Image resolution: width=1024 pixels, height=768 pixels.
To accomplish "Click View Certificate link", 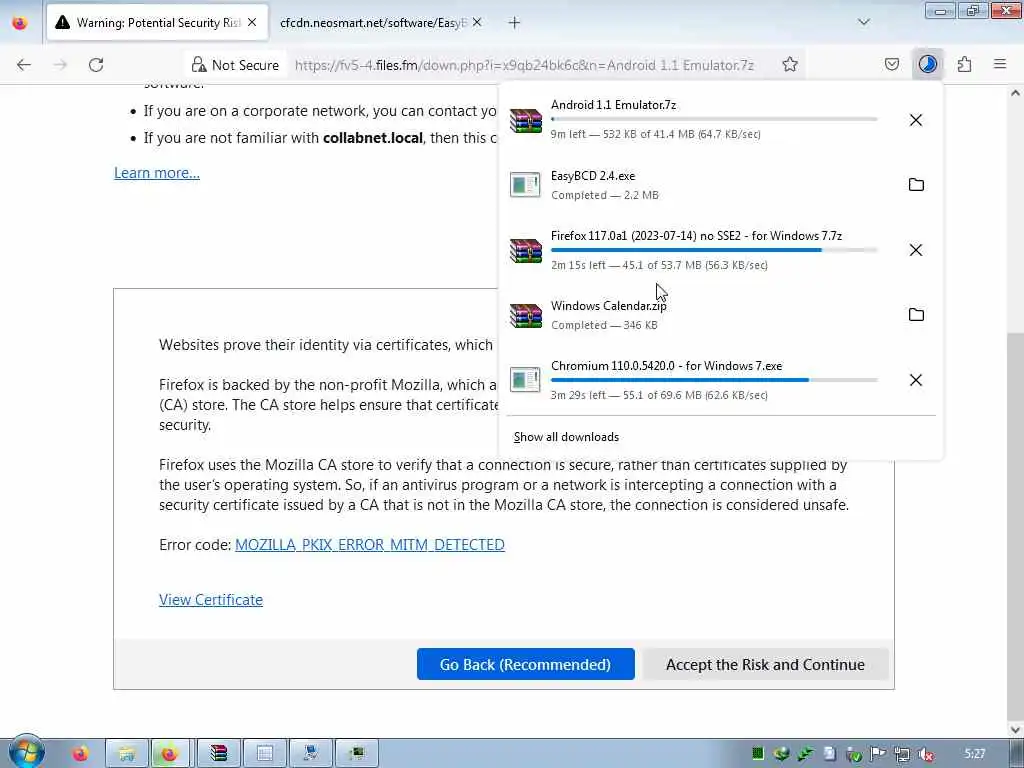I will (x=211, y=600).
